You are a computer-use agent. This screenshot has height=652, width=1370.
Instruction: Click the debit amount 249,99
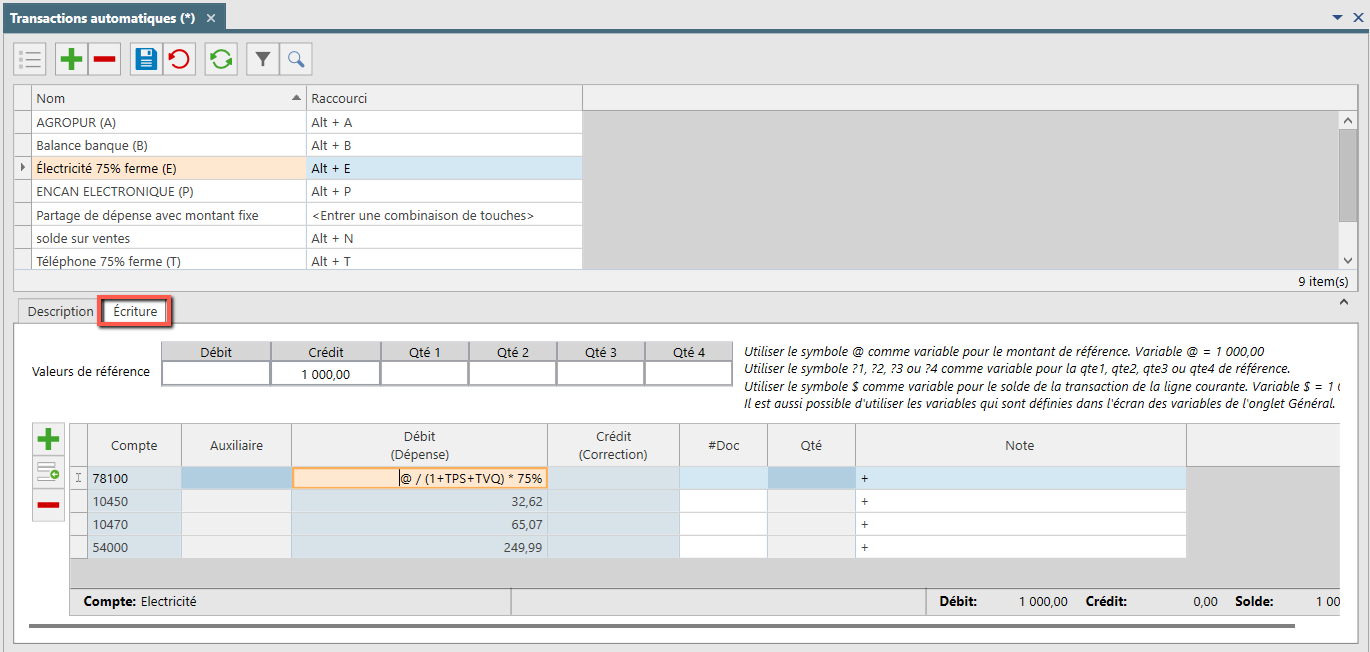tap(419, 547)
